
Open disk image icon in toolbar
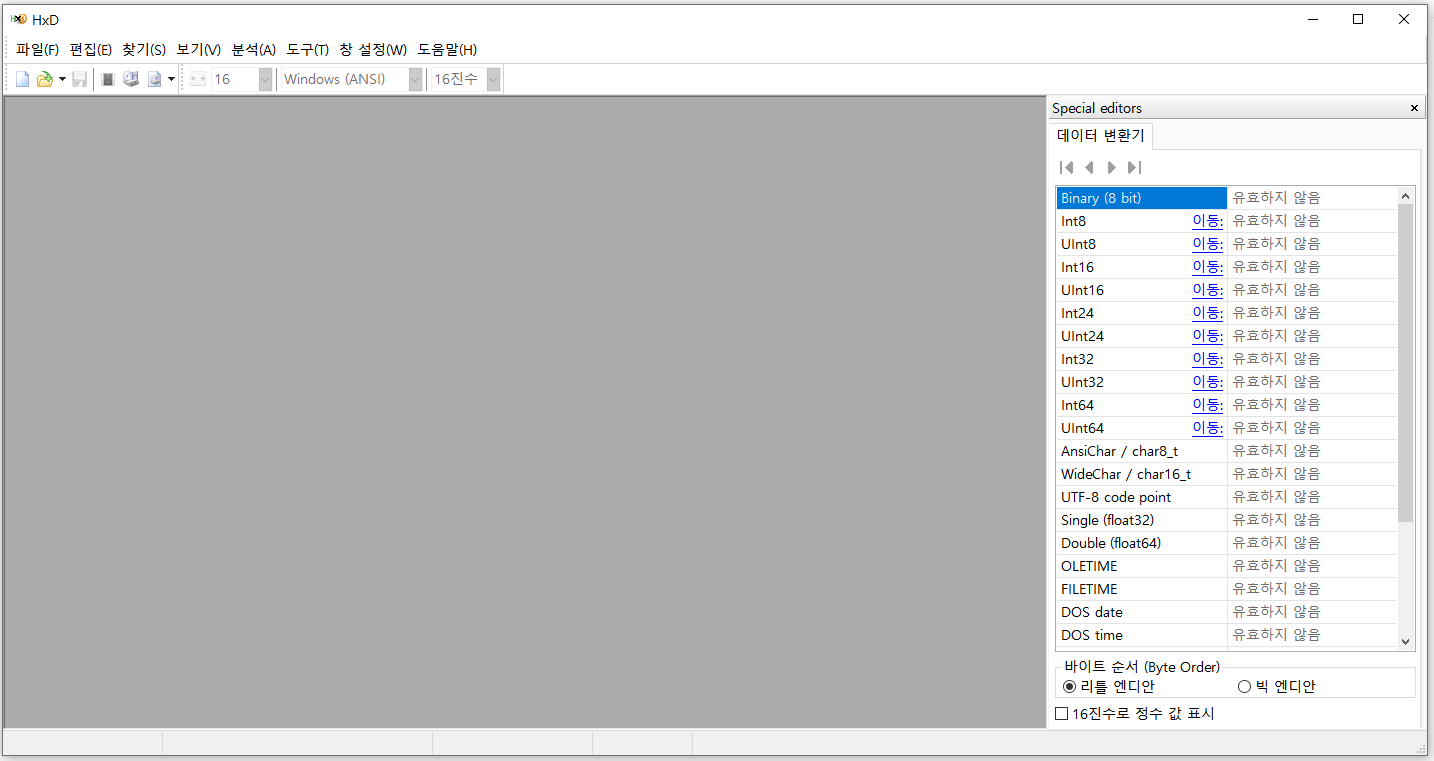click(154, 79)
